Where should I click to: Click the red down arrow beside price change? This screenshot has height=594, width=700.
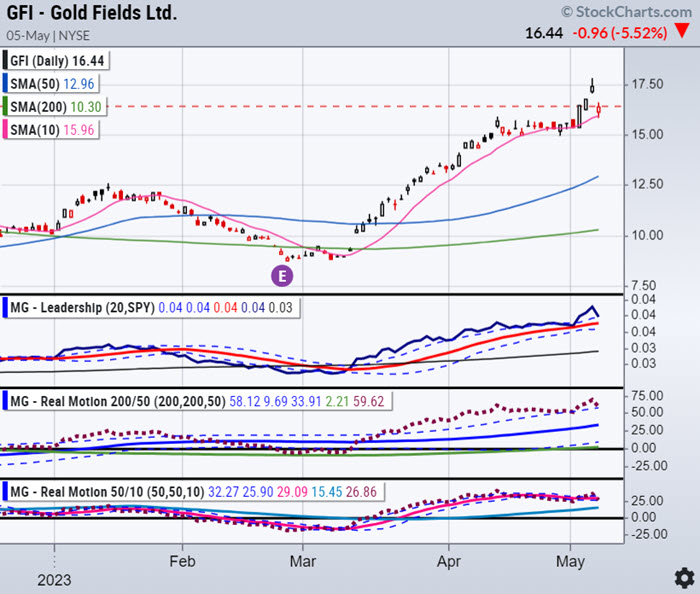tap(682, 33)
